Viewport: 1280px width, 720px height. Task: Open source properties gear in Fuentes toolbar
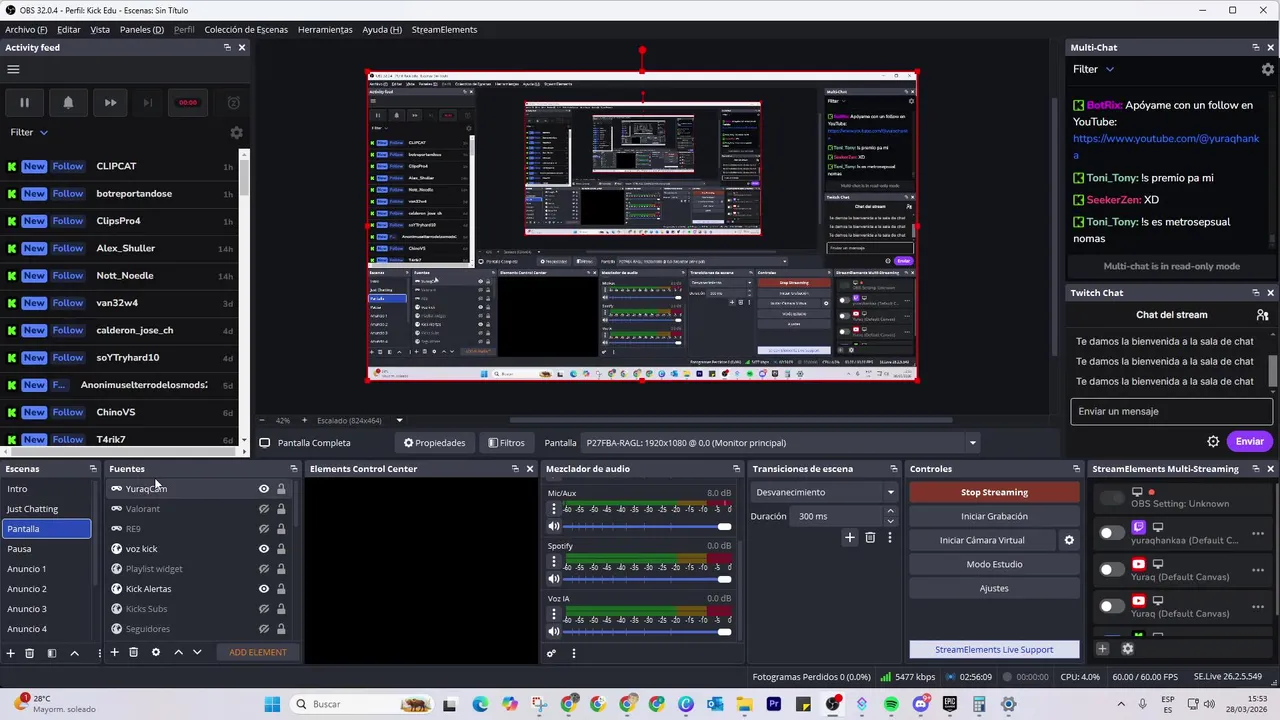coord(155,652)
